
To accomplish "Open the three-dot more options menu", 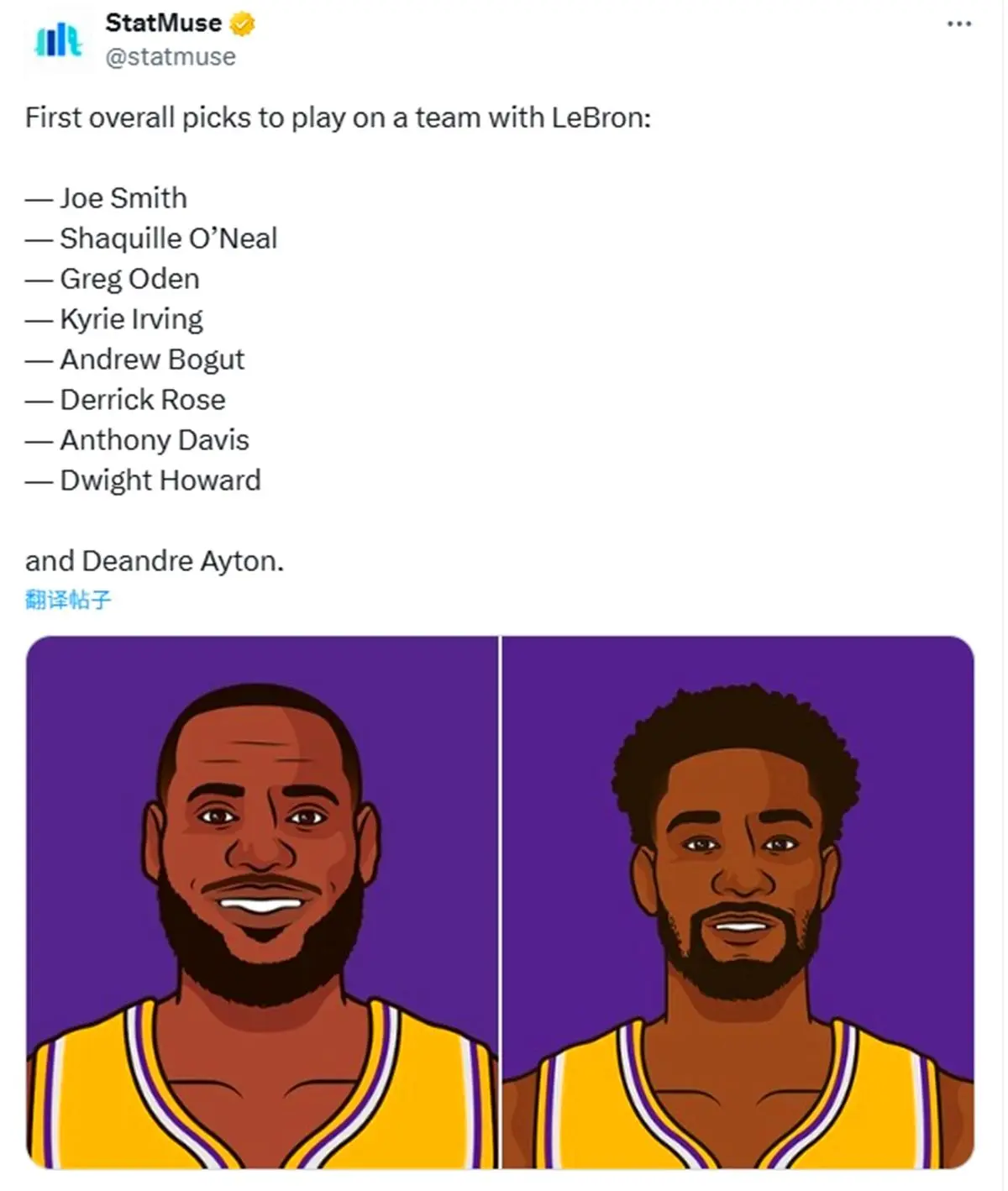I will tap(958, 24).
